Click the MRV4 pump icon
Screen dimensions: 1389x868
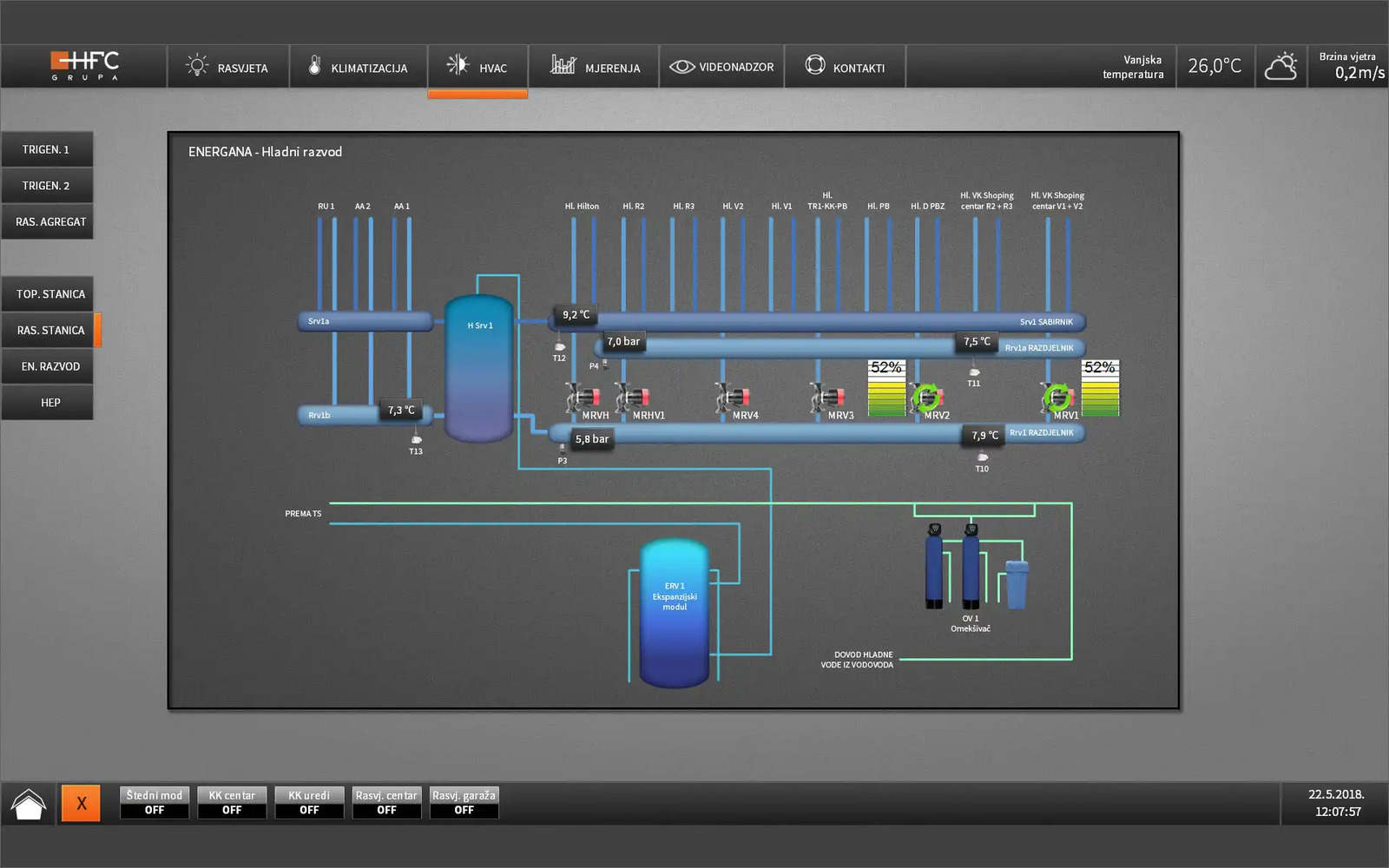click(733, 398)
